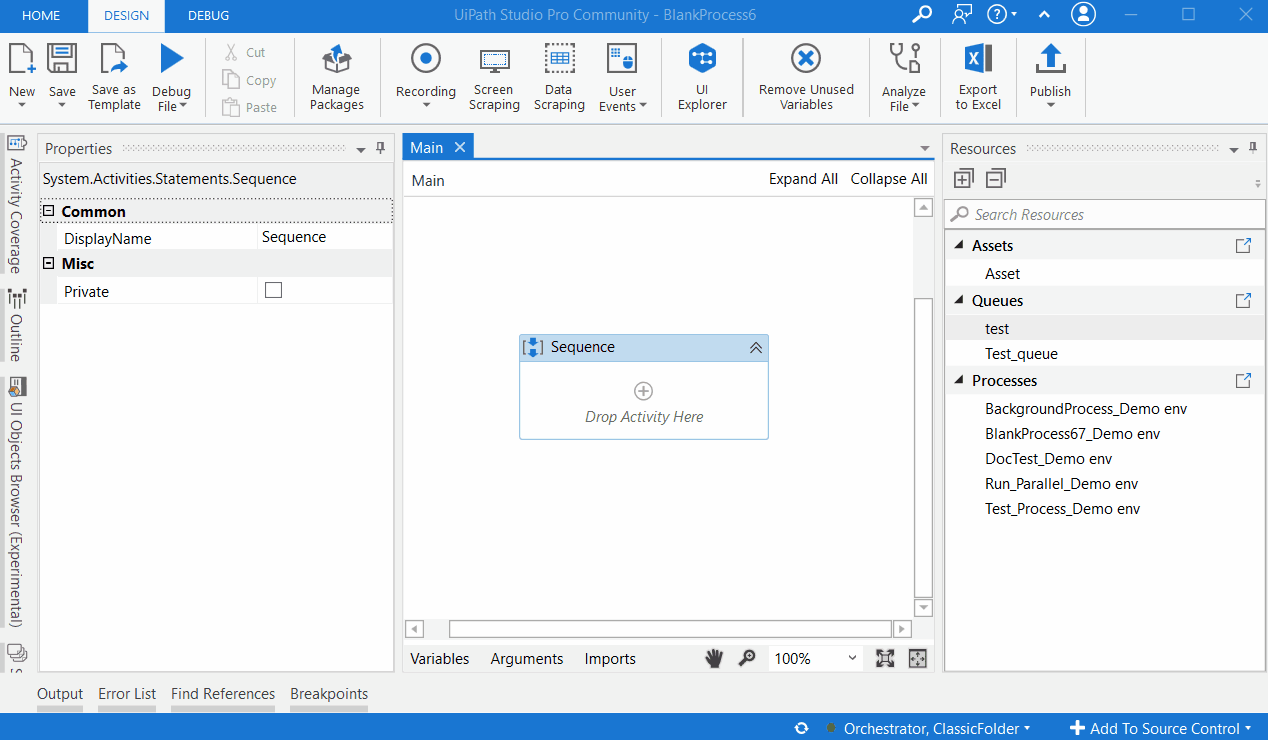Launch Data Scraping
The width and height of the screenshot is (1268, 740).
pos(559,77)
